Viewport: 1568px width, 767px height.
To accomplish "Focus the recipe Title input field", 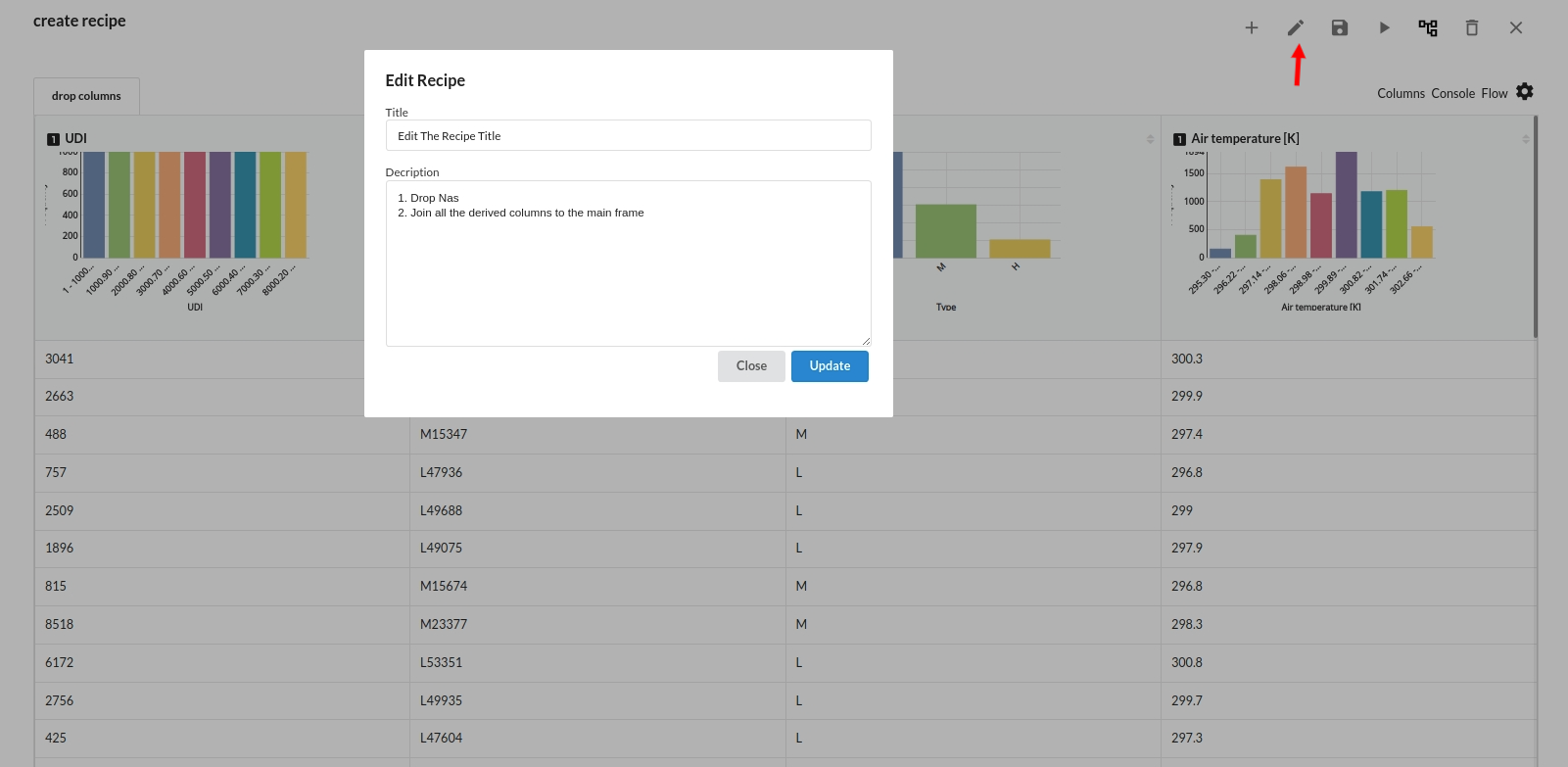I will tap(629, 135).
